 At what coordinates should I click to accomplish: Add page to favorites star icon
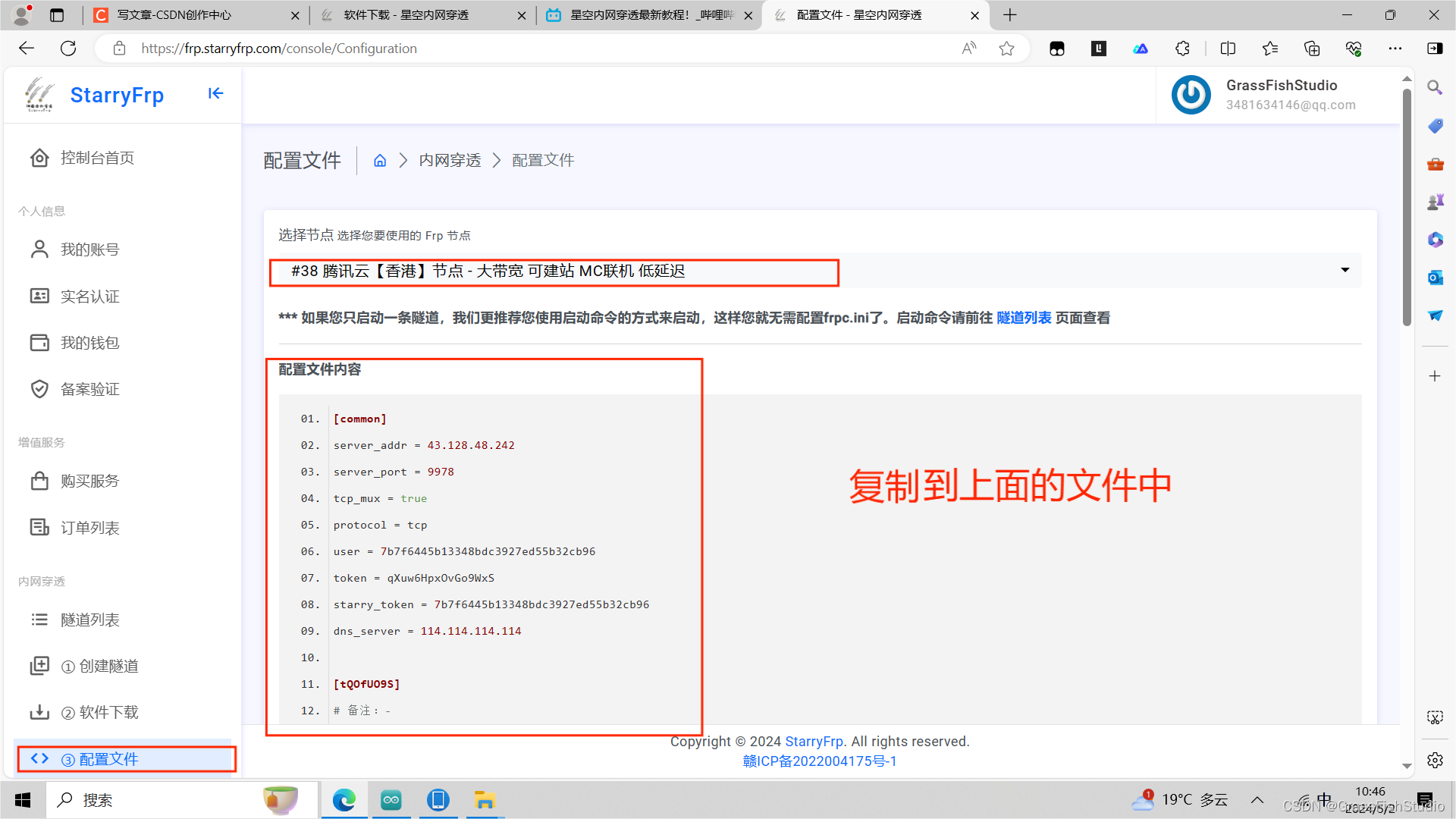1006,49
